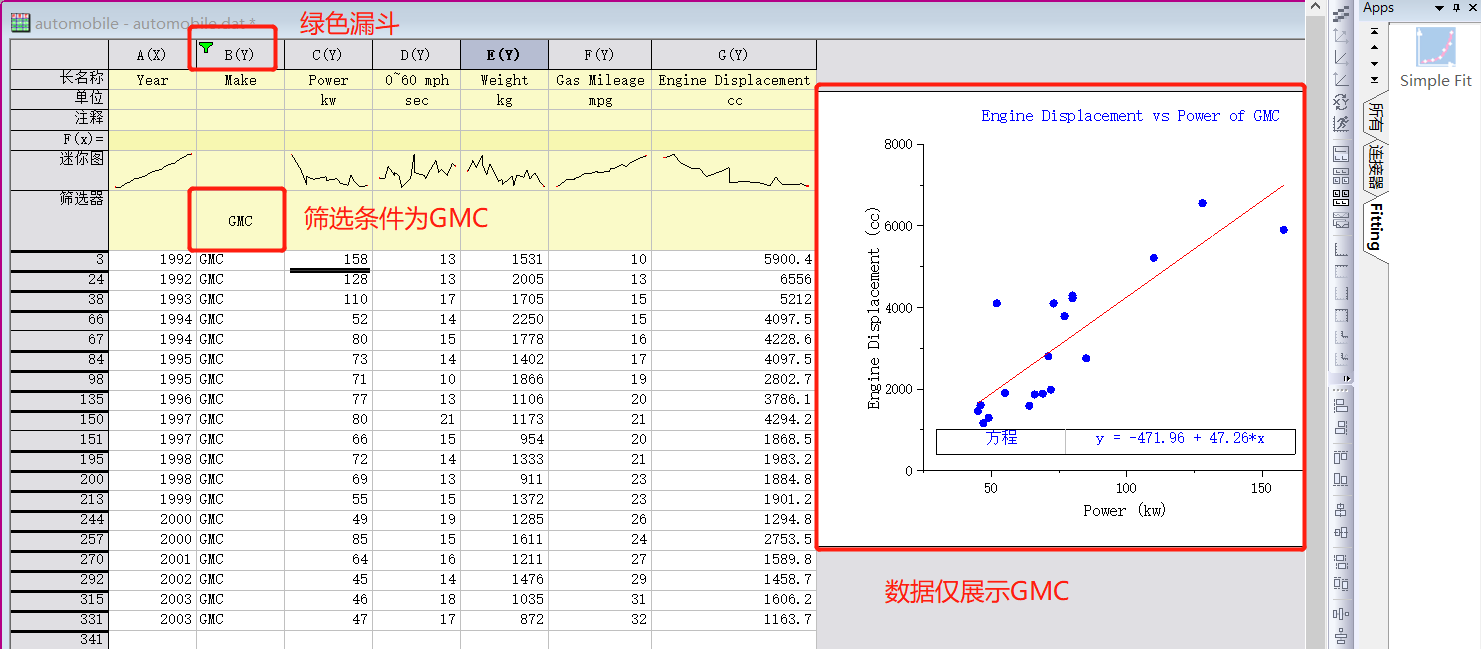This screenshot has width=1481, height=649.
Task: Click the center horizontally align icon
Action: [x=1341, y=531]
